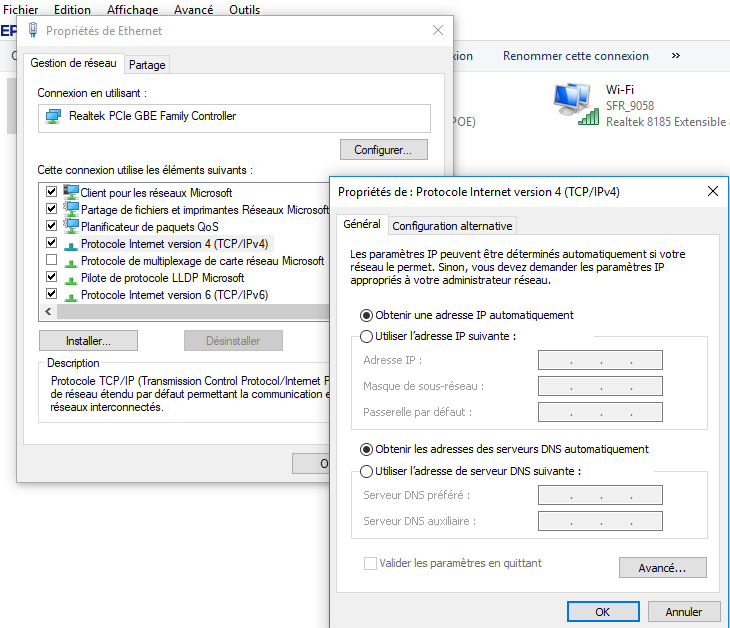Switch to the Partage tab
The height and width of the screenshot is (628, 730).
147,65
